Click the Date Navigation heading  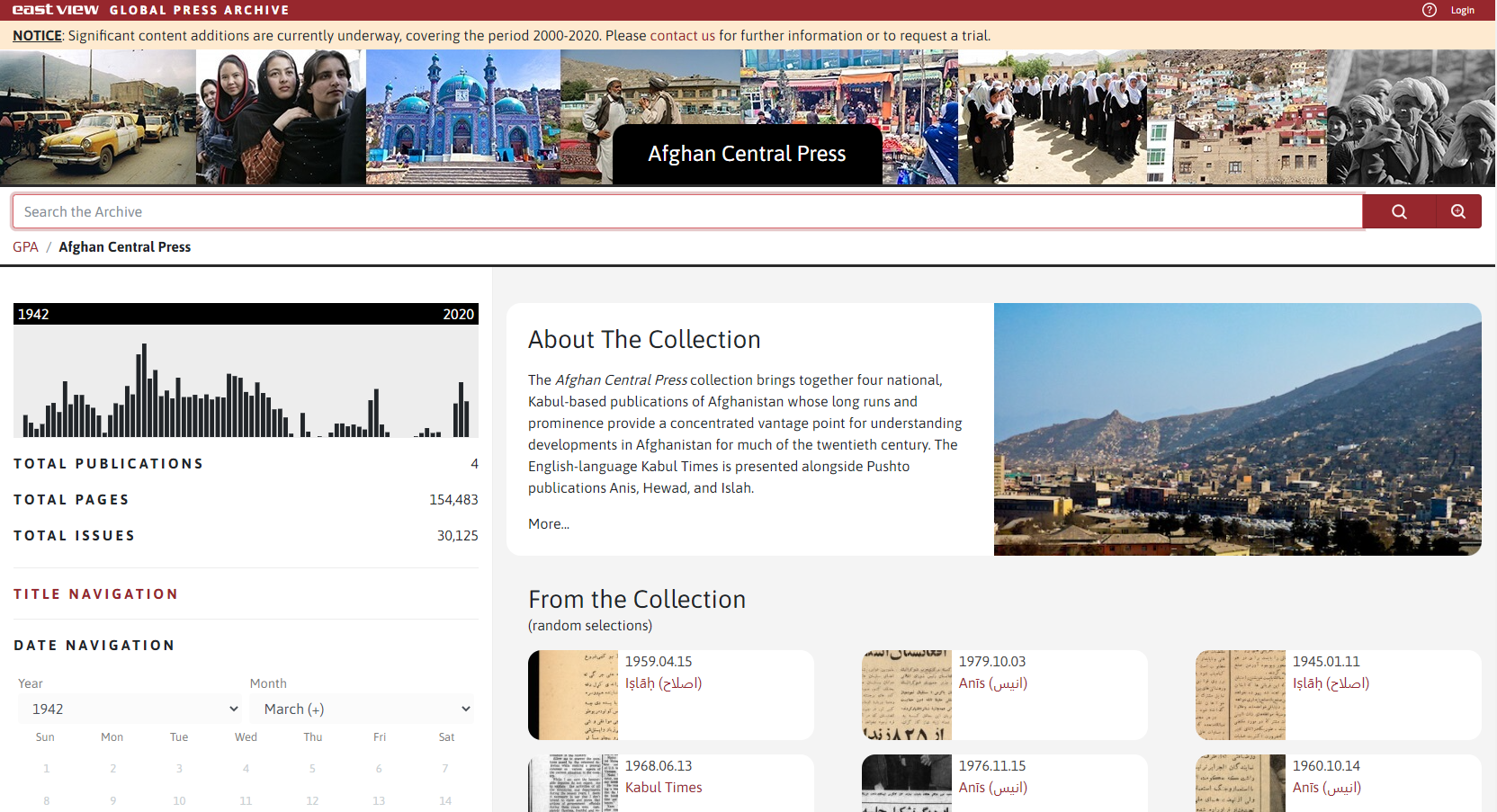pos(94,645)
